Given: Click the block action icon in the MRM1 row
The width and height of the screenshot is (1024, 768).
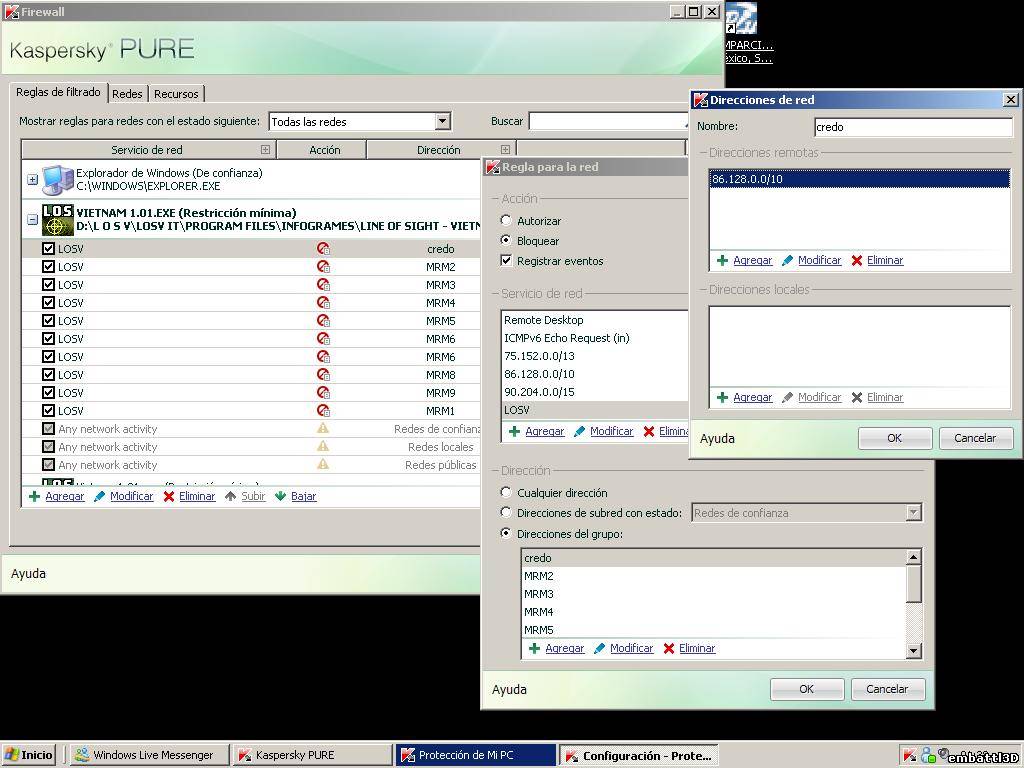Looking at the screenshot, I should 323,410.
